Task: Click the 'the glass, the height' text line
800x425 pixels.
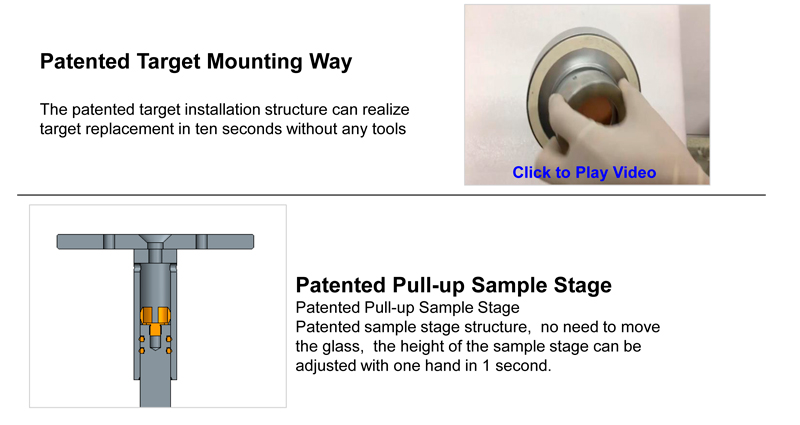Action: (468, 346)
